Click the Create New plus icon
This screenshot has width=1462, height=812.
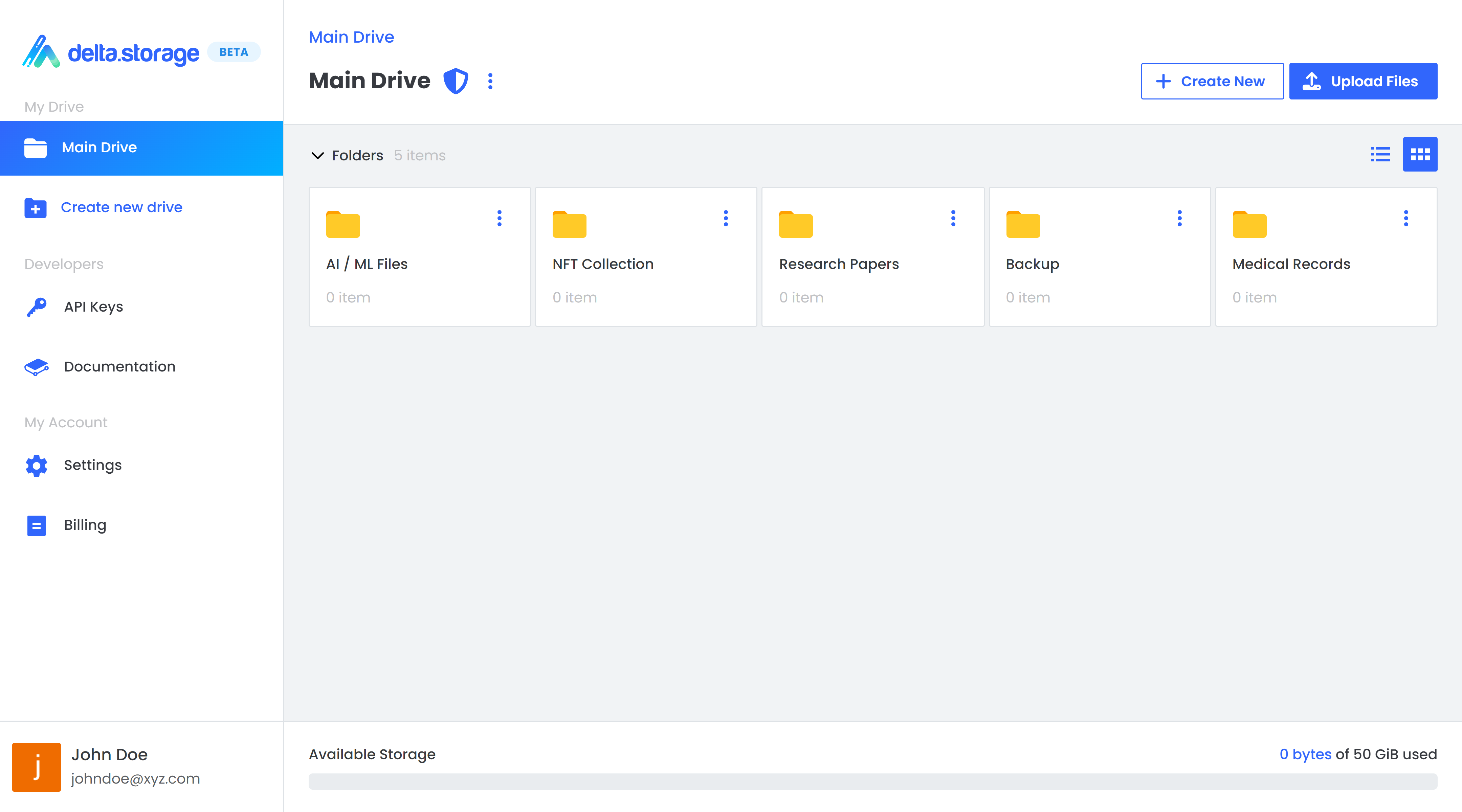(x=1163, y=81)
